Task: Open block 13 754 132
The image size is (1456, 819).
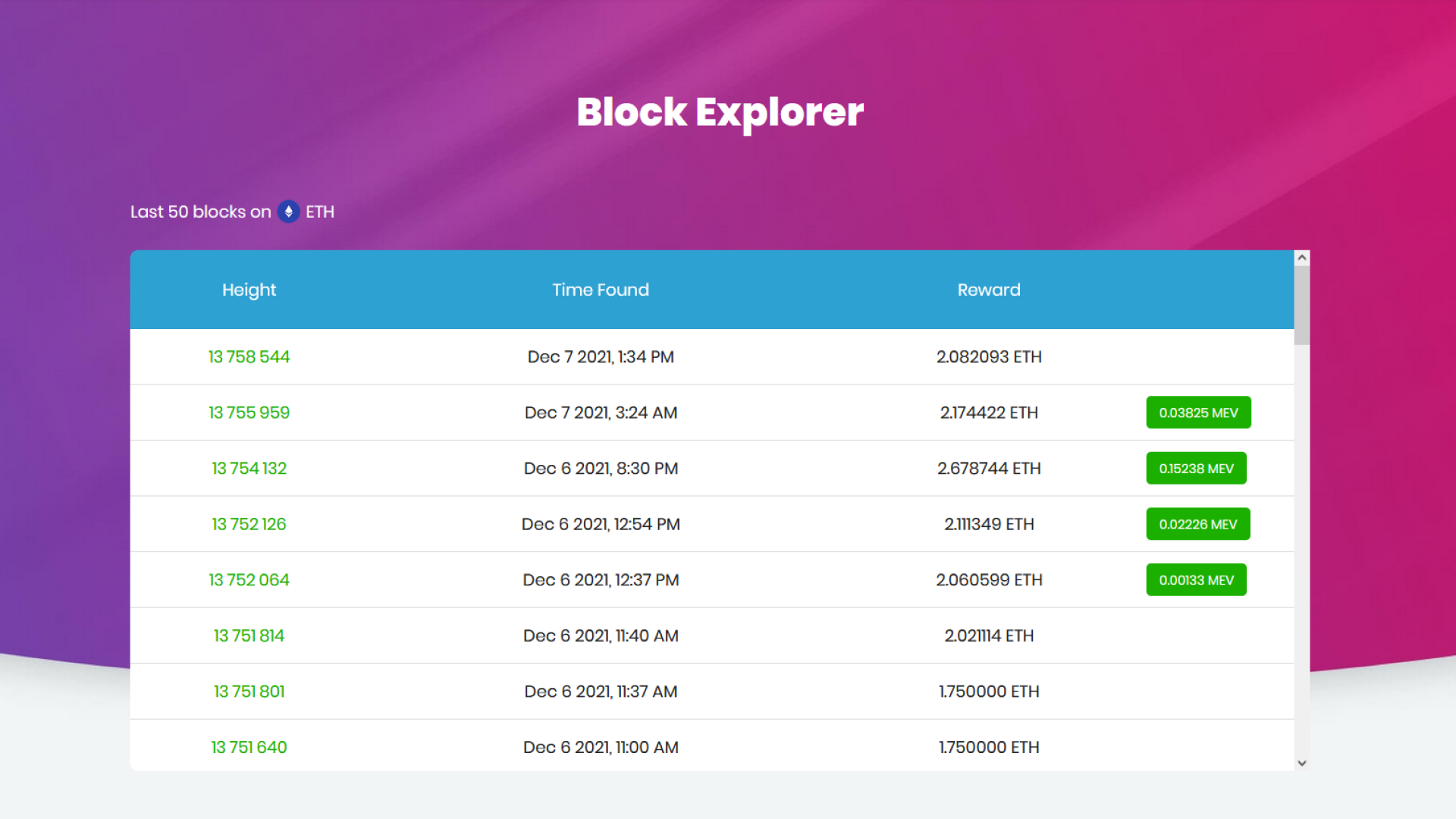Action: coord(249,469)
